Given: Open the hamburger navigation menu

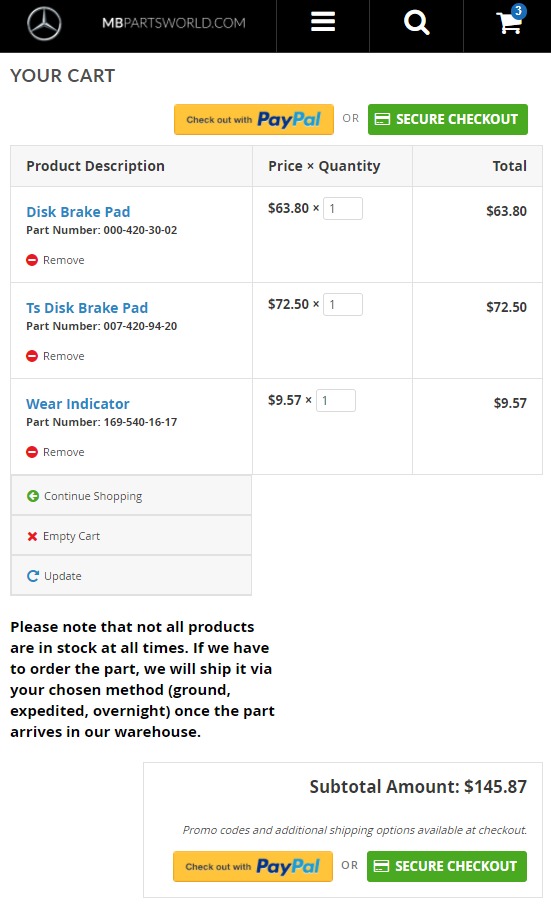Looking at the screenshot, I should click(323, 22).
